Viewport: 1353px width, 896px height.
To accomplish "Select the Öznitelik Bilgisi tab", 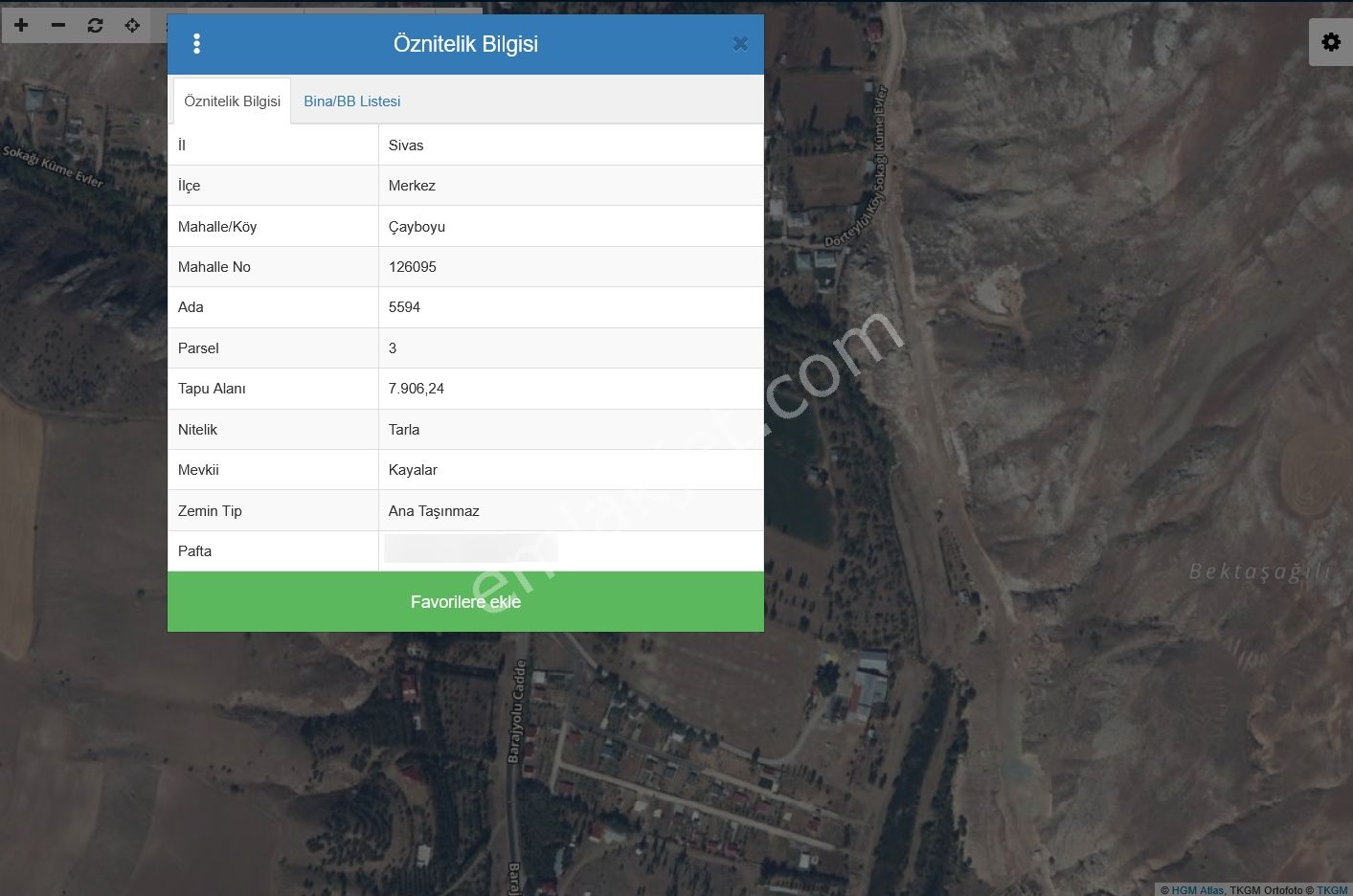I will pos(232,101).
